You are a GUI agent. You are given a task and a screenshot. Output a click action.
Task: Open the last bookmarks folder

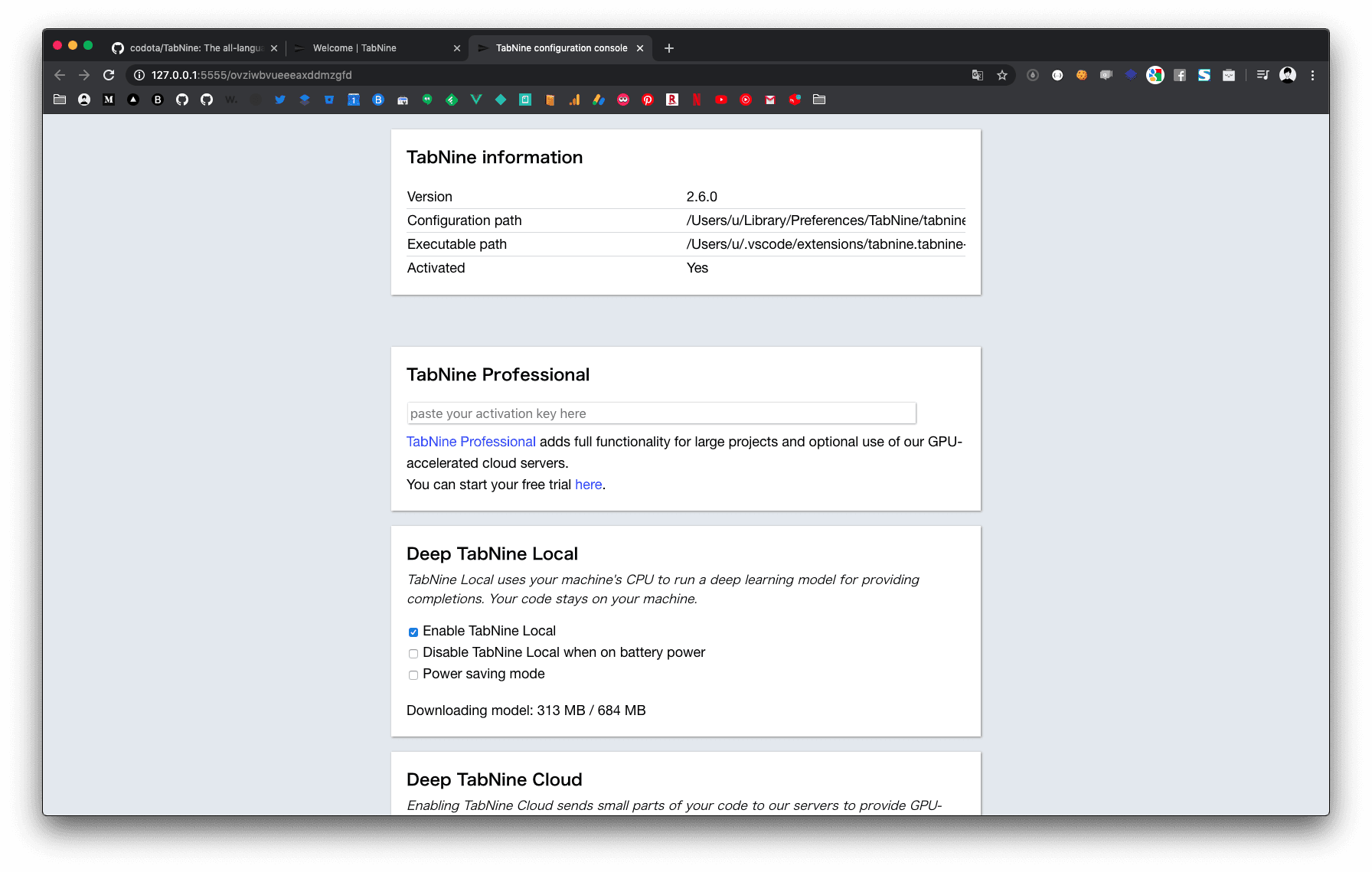819,100
